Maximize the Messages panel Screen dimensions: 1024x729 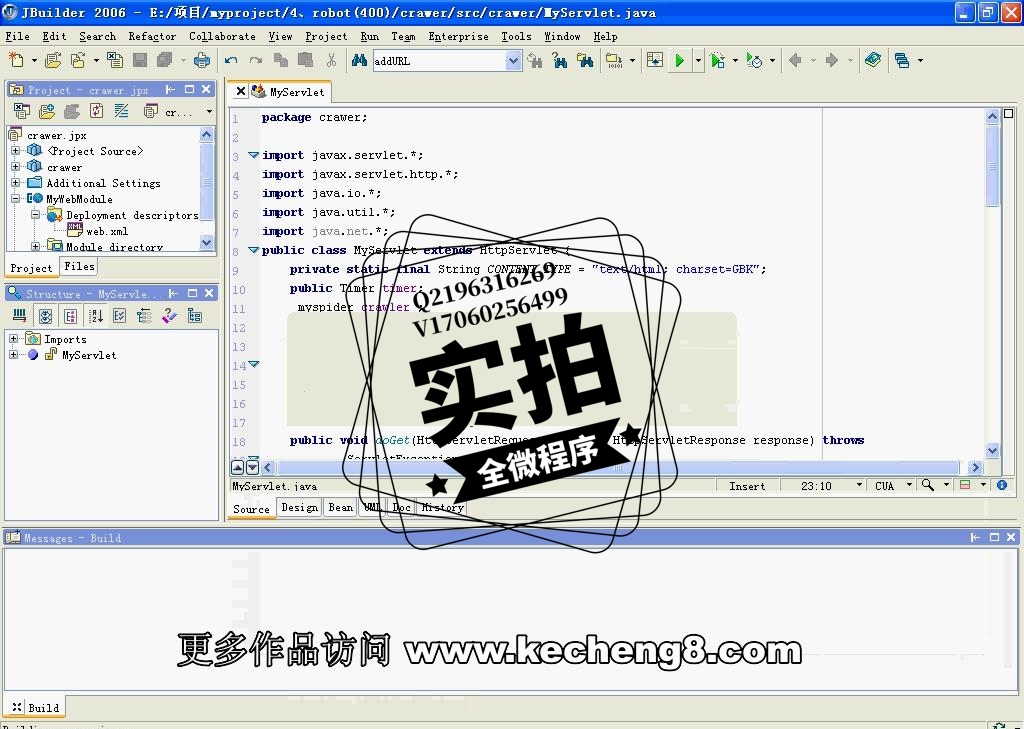pos(994,537)
